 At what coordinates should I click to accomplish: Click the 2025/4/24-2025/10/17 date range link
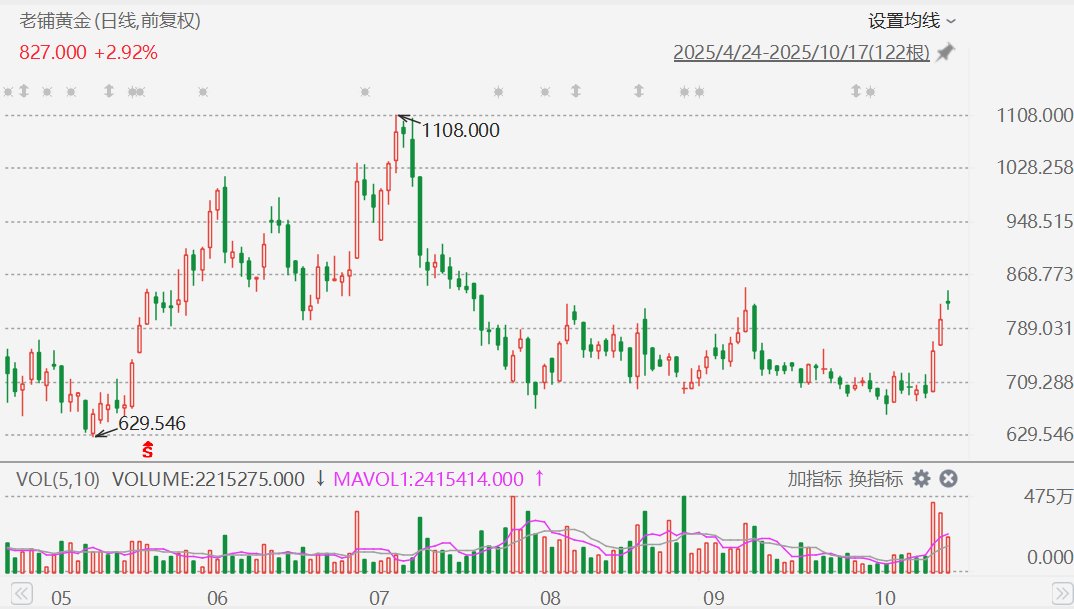(801, 52)
